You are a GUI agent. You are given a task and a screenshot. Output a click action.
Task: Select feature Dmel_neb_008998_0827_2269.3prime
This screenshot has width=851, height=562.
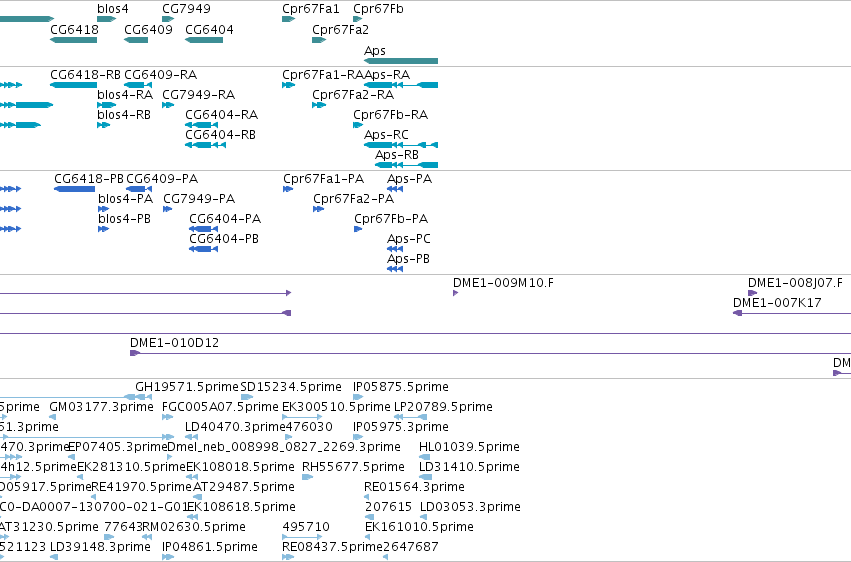coord(284,447)
